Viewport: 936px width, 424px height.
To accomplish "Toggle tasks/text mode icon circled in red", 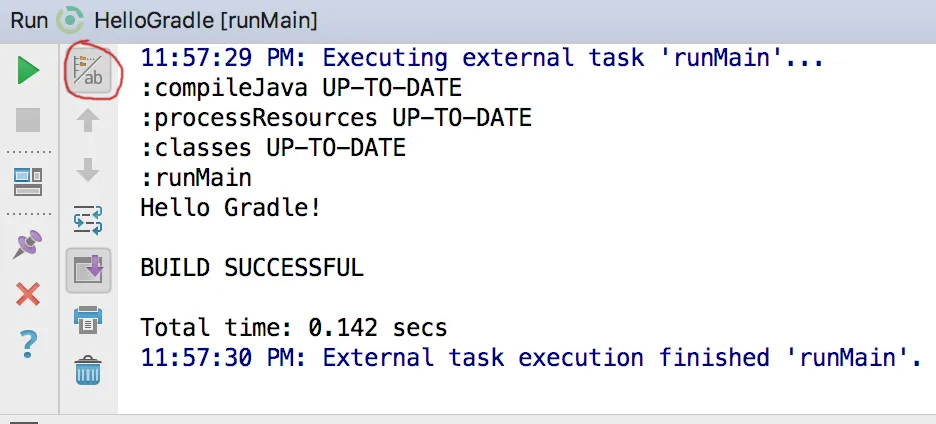I will click(x=88, y=71).
